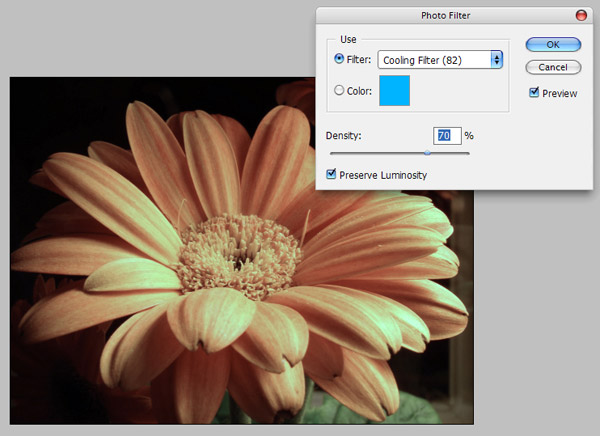Image resolution: width=600 pixels, height=436 pixels.
Task: Close the Photo Filter dialog with red button
Action: pyautogui.click(x=581, y=16)
